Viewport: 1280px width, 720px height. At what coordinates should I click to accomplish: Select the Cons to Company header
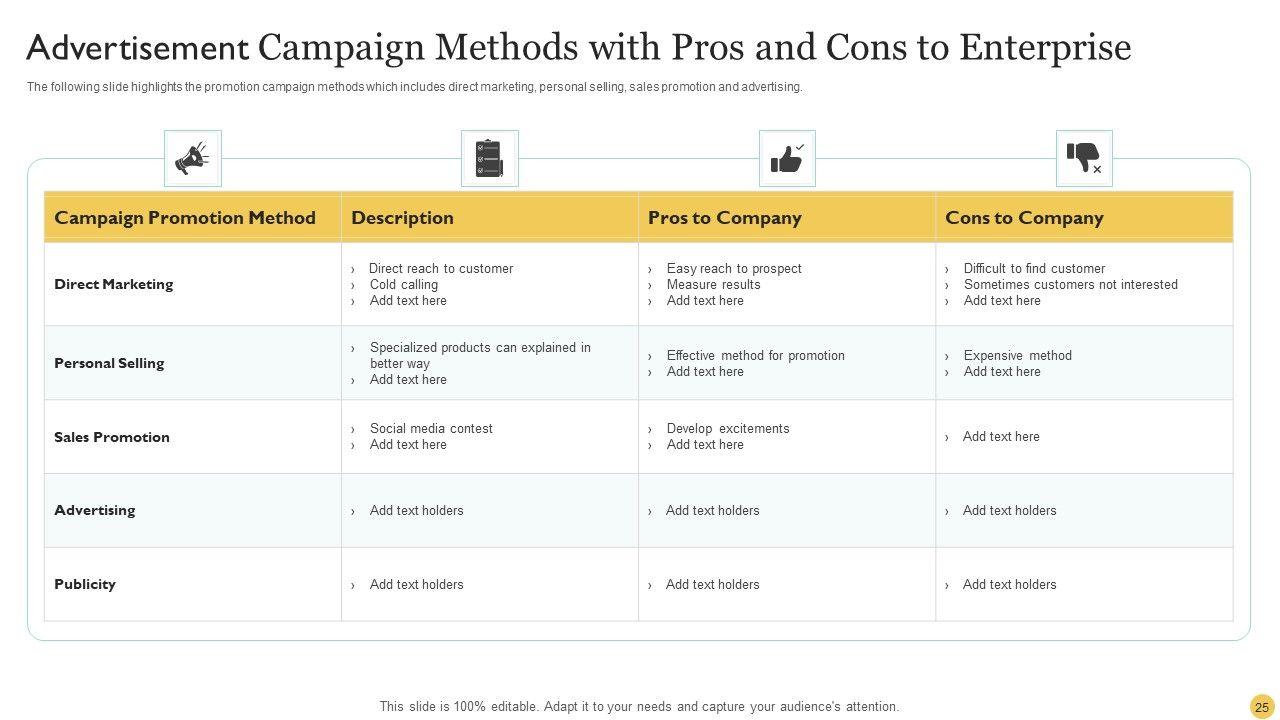click(1024, 218)
